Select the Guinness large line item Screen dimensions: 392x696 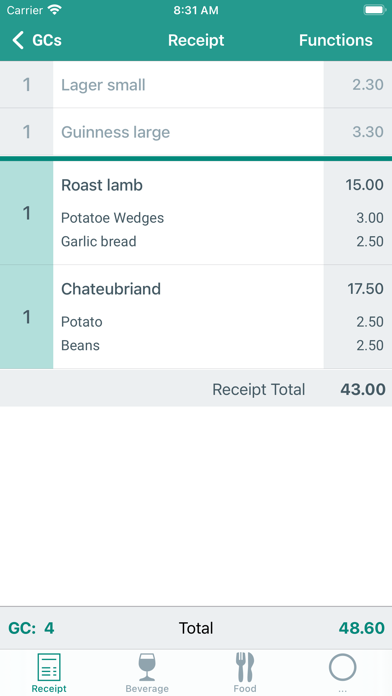[196, 132]
